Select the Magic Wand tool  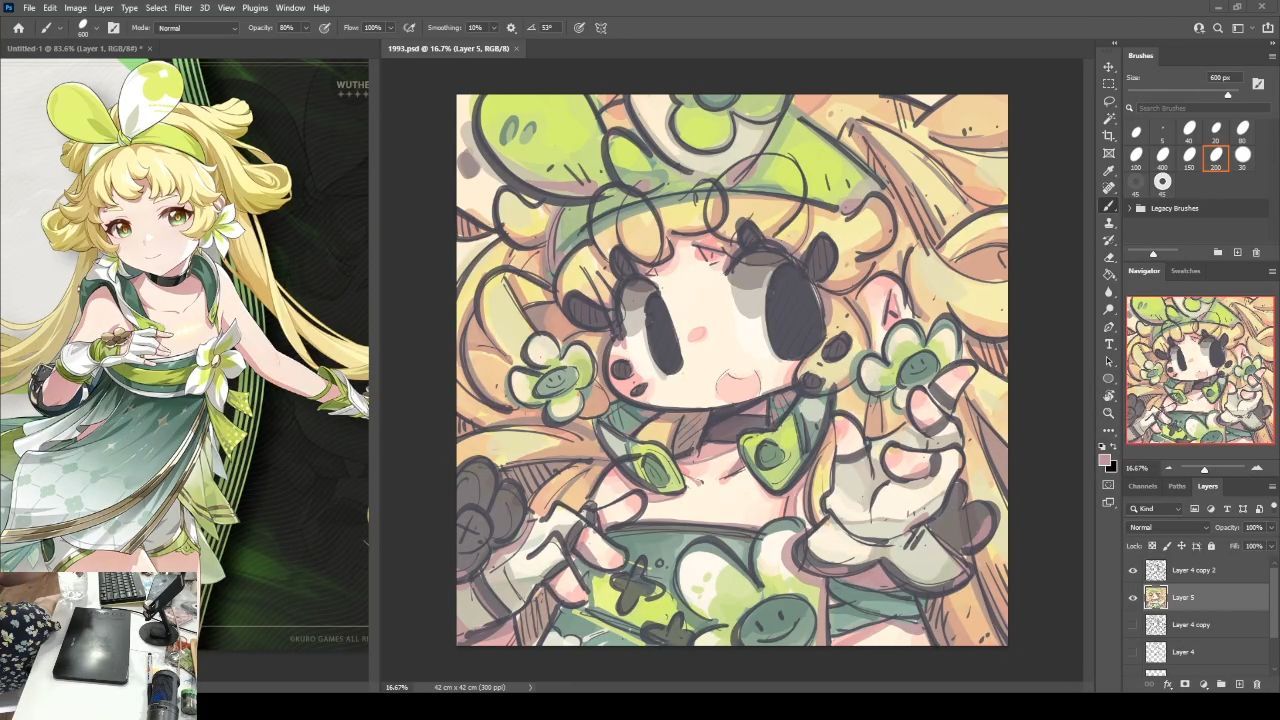[x=1108, y=118]
